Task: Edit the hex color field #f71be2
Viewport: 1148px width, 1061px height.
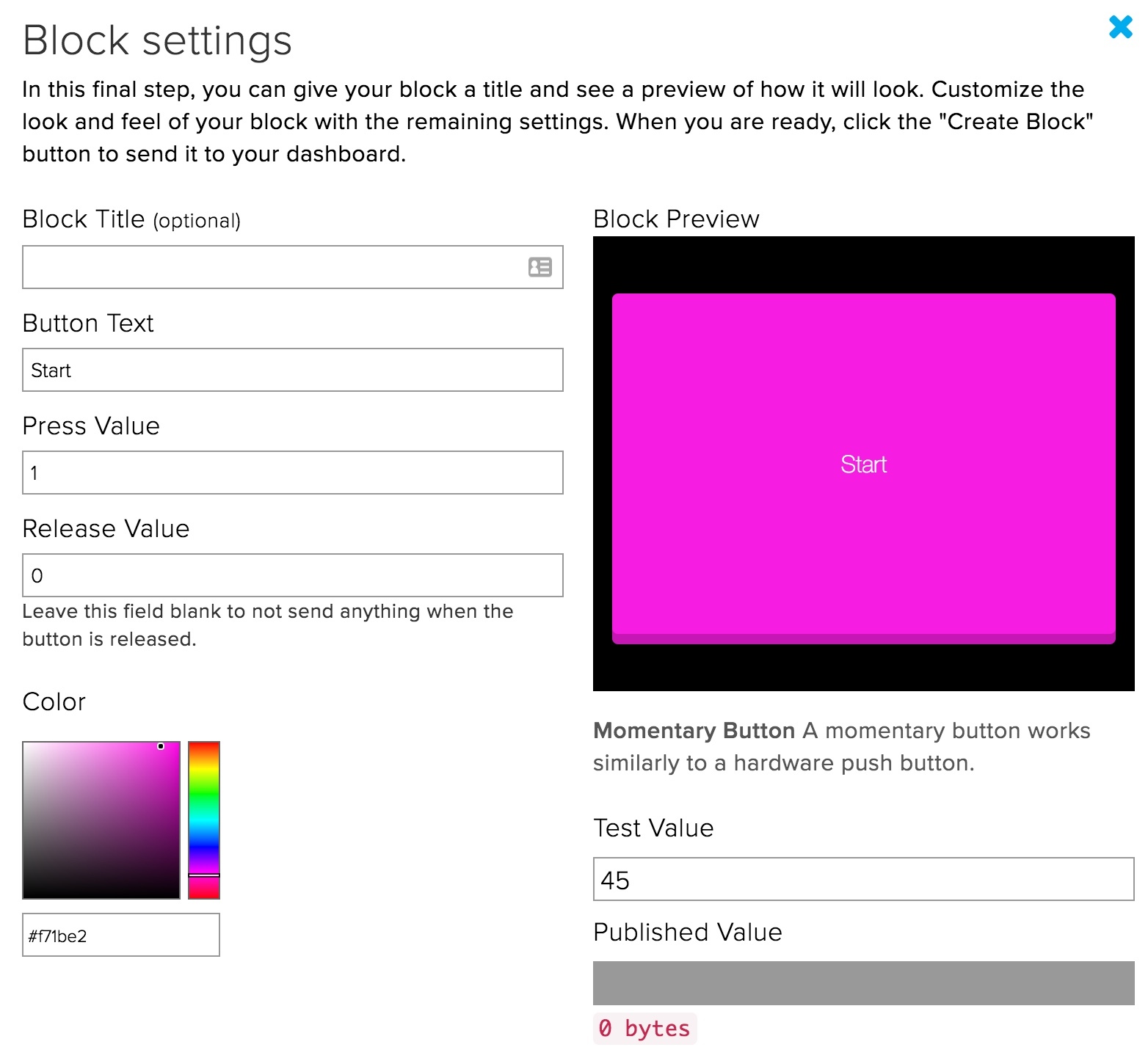Action: tap(121, 935)
